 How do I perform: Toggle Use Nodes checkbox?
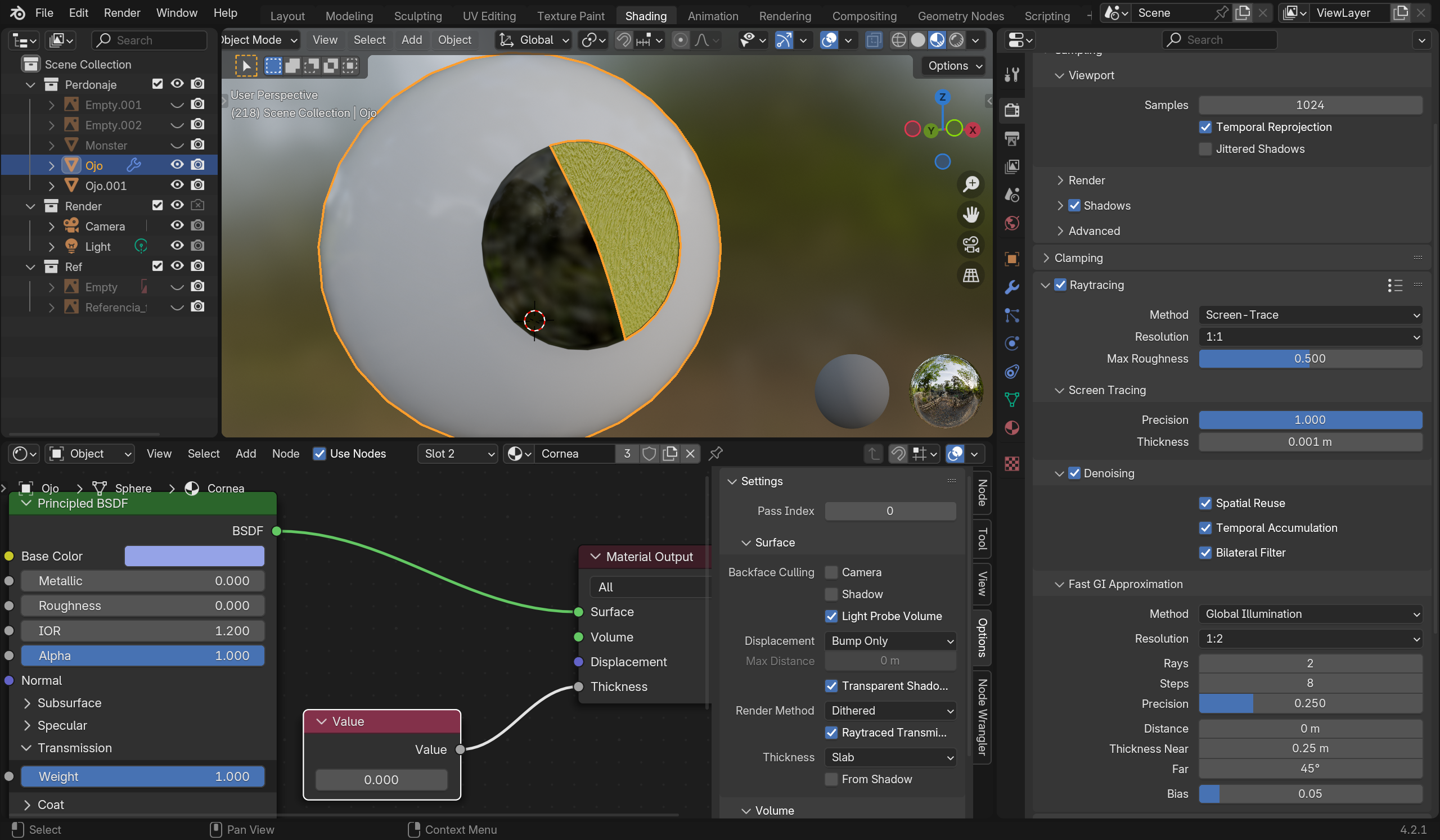pos(319,454)
